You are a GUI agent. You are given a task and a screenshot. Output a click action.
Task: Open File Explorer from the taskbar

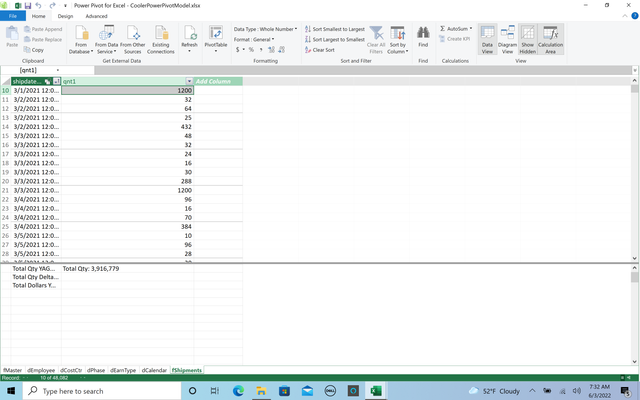261,391
